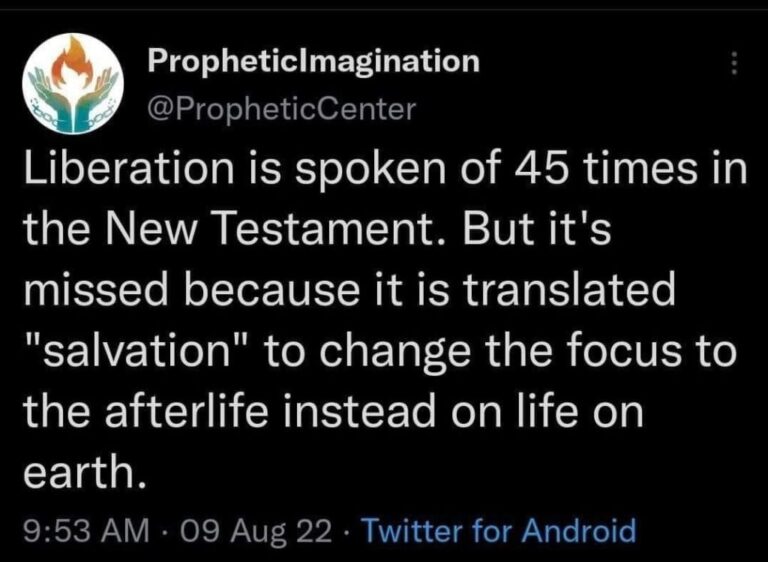Open the "Twitter for Android" source link
Screen dimensions: 768x562
498,529
